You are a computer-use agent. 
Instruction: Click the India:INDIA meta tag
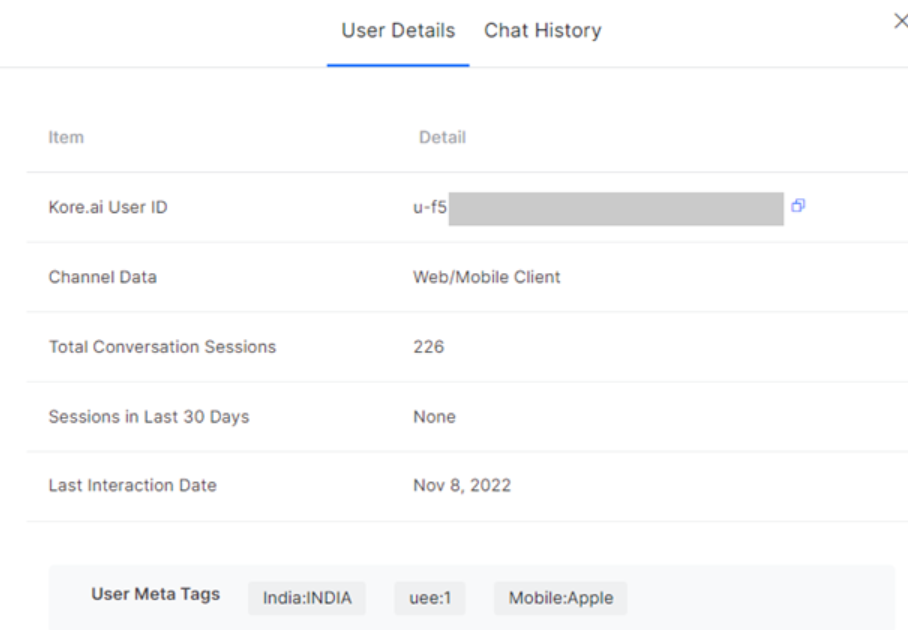pyautogui.click(x=307, y=598)
